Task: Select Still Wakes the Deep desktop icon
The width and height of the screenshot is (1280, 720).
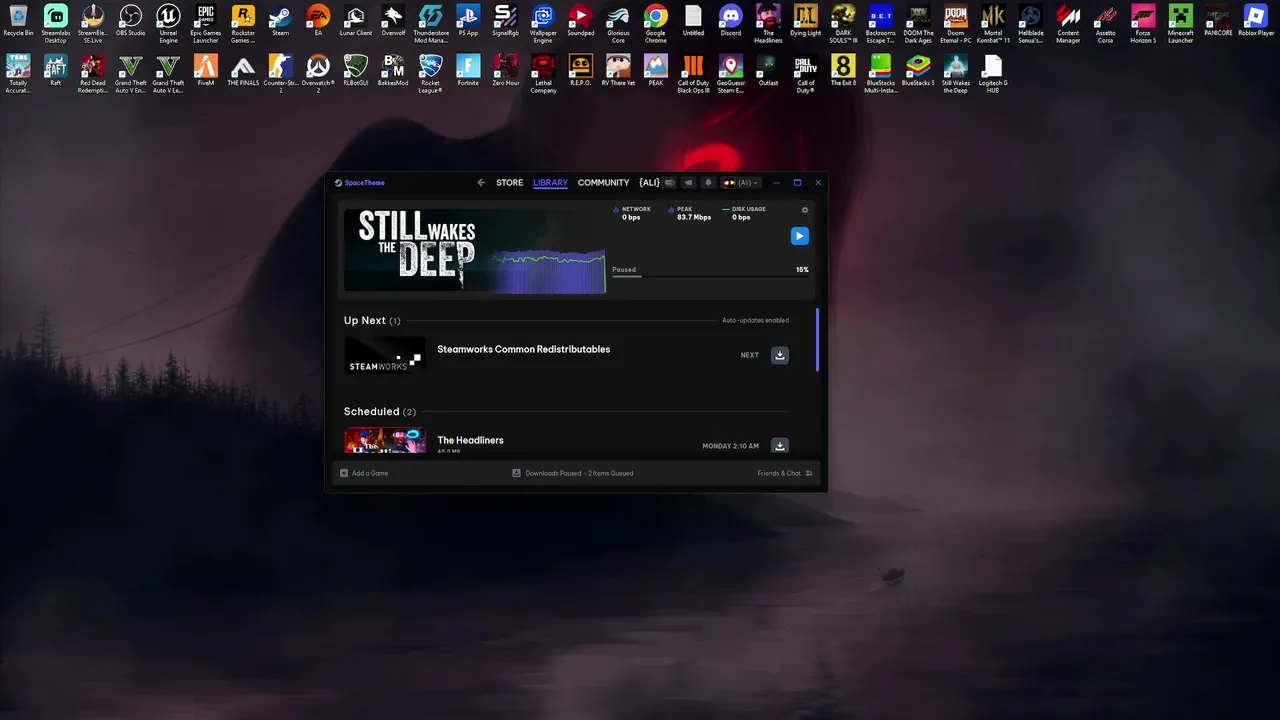Action: [x=956, y=72]
